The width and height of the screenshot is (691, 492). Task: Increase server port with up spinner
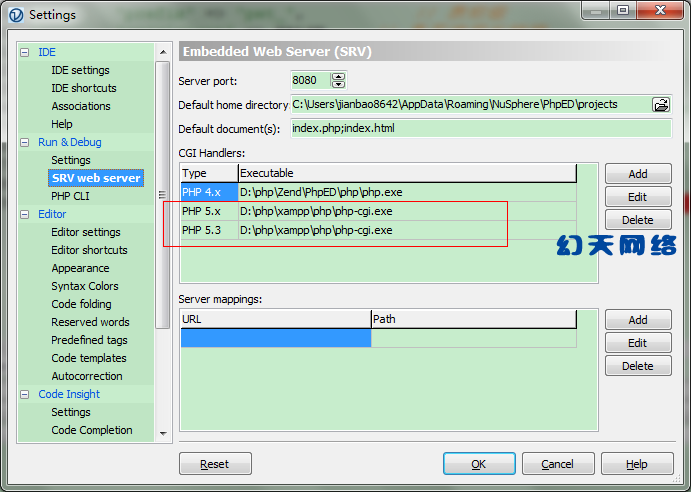coord(338,76)
